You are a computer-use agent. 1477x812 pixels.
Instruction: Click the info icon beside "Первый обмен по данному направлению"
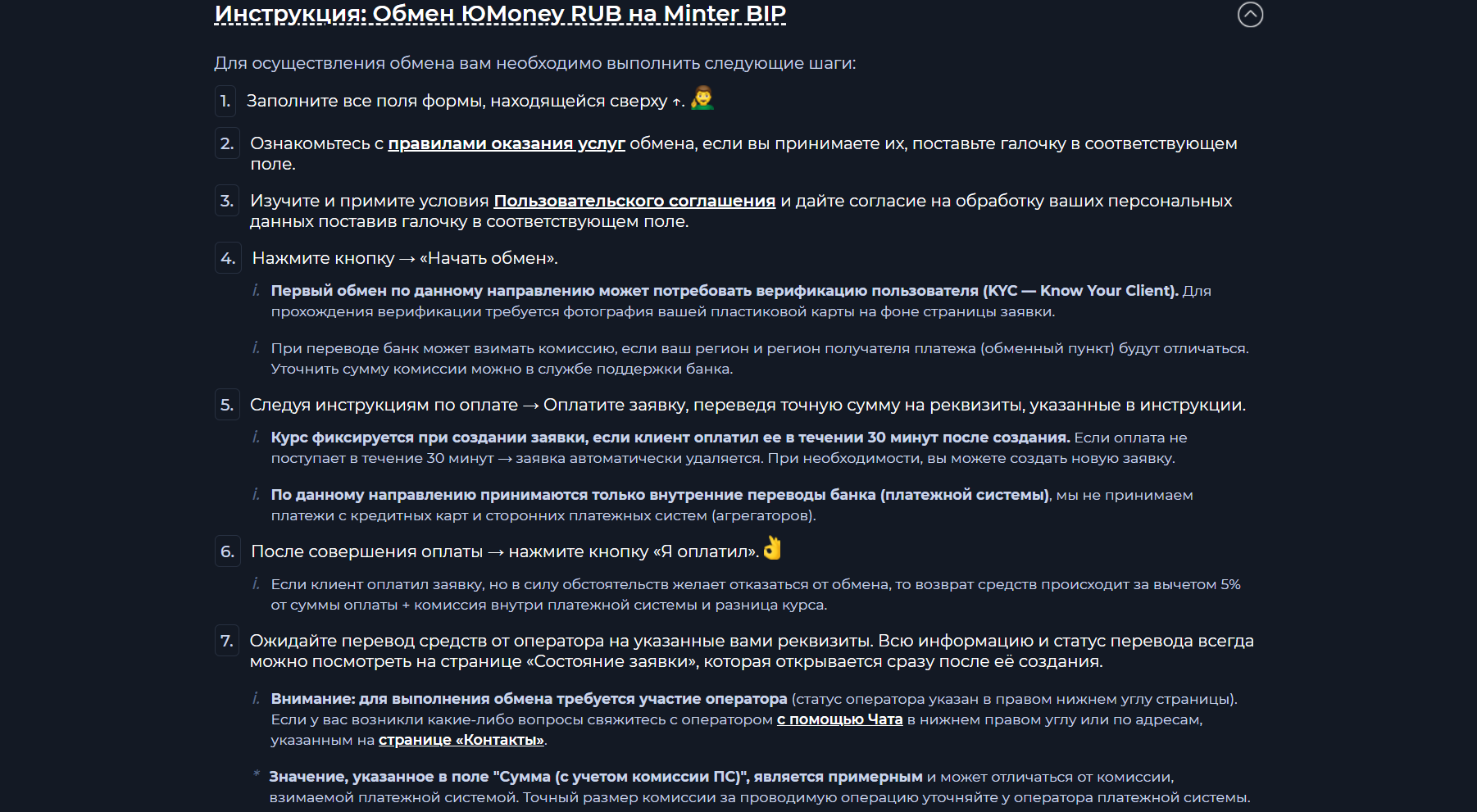257,290
